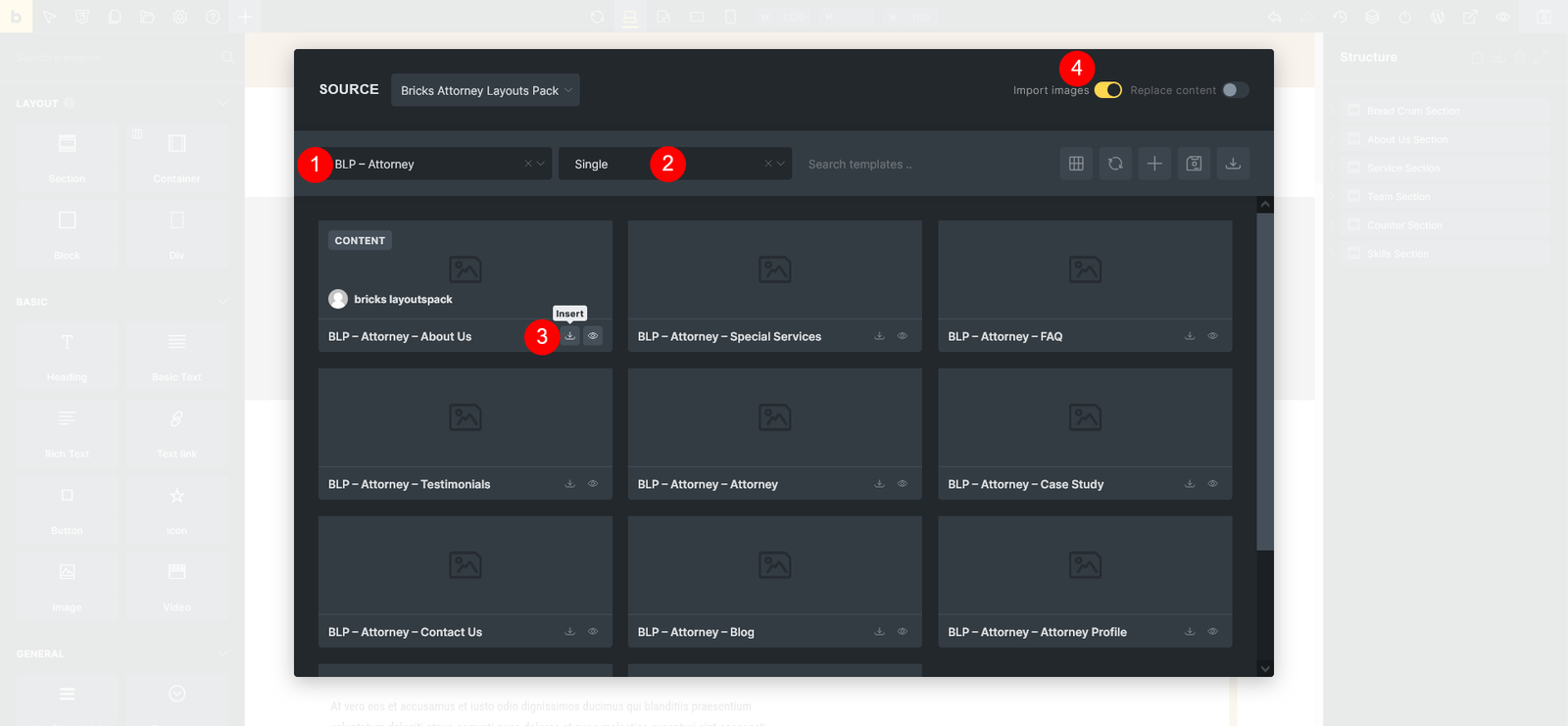Select Skills Section in Structure panel

coord(1445,254)
